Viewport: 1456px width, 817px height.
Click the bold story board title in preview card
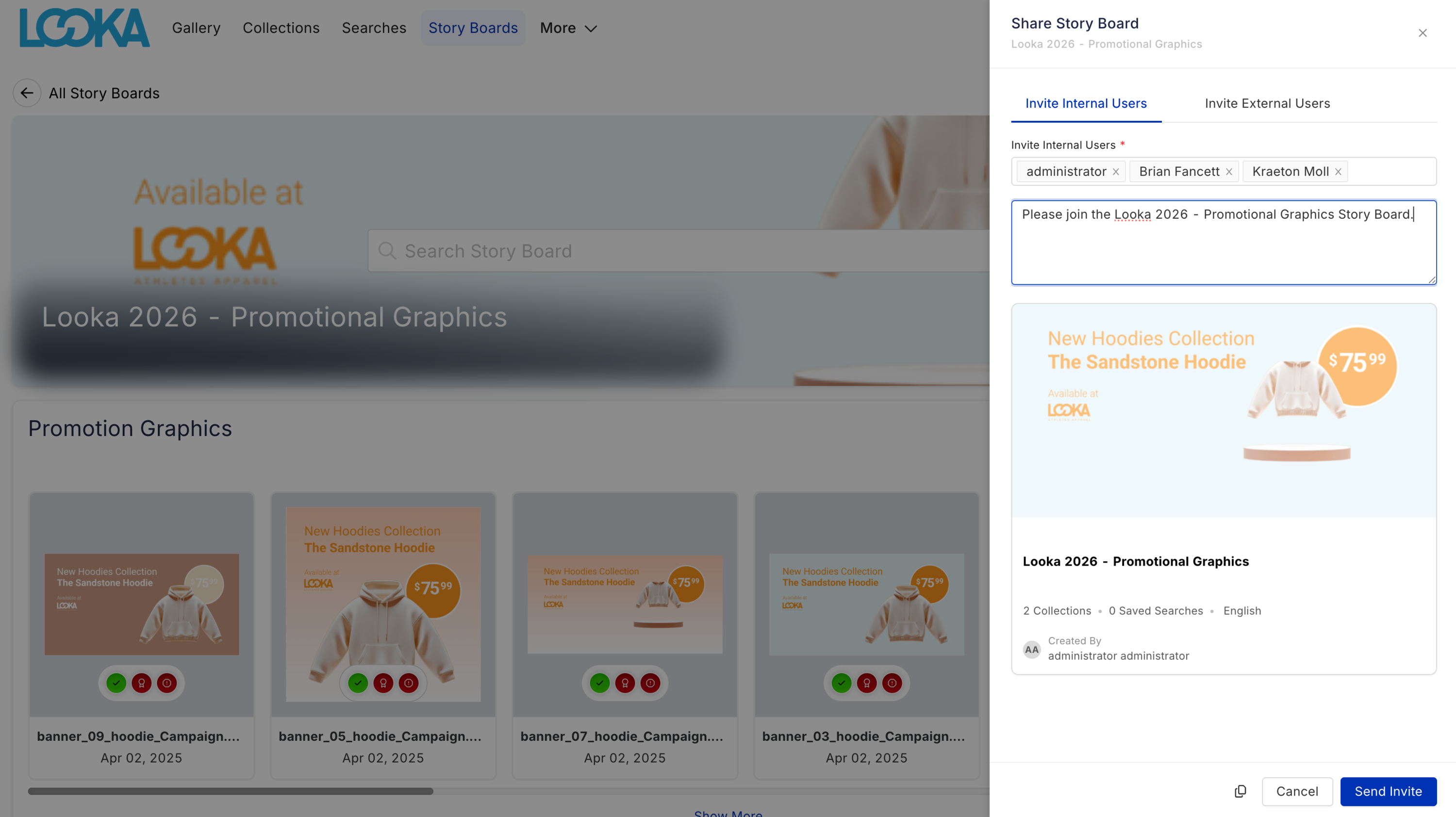click(1136, 562)
